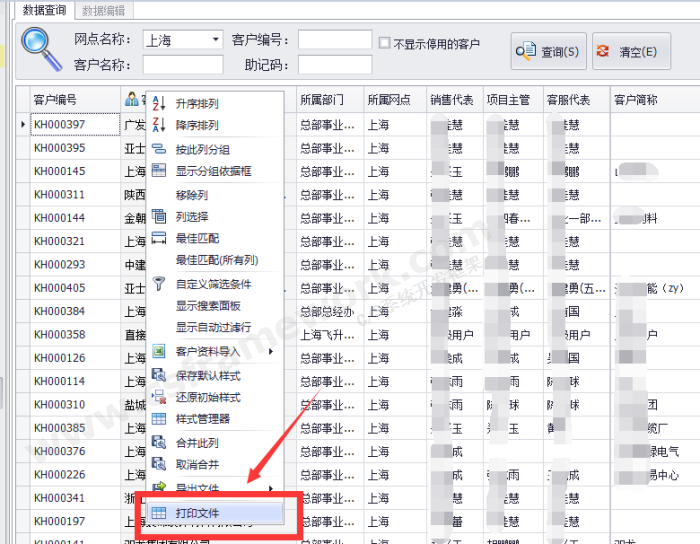Click the 升序排列 sort ascending icon
The image size is (700, 544).
[x=158, y=104]
